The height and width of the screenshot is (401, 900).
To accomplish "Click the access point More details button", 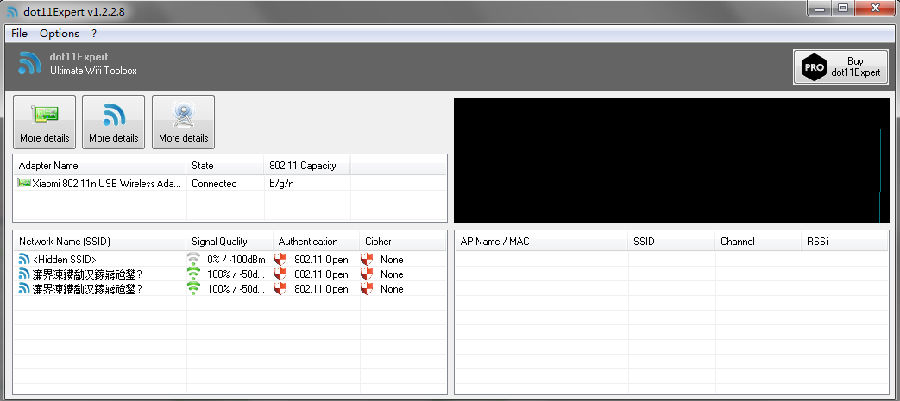I will 183,122.
